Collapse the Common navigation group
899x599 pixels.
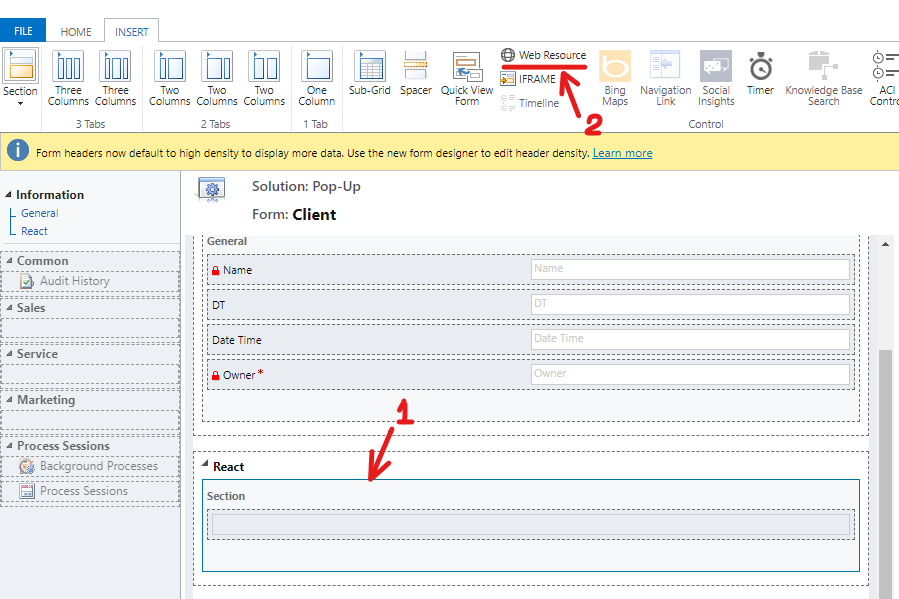coord(9,261)
